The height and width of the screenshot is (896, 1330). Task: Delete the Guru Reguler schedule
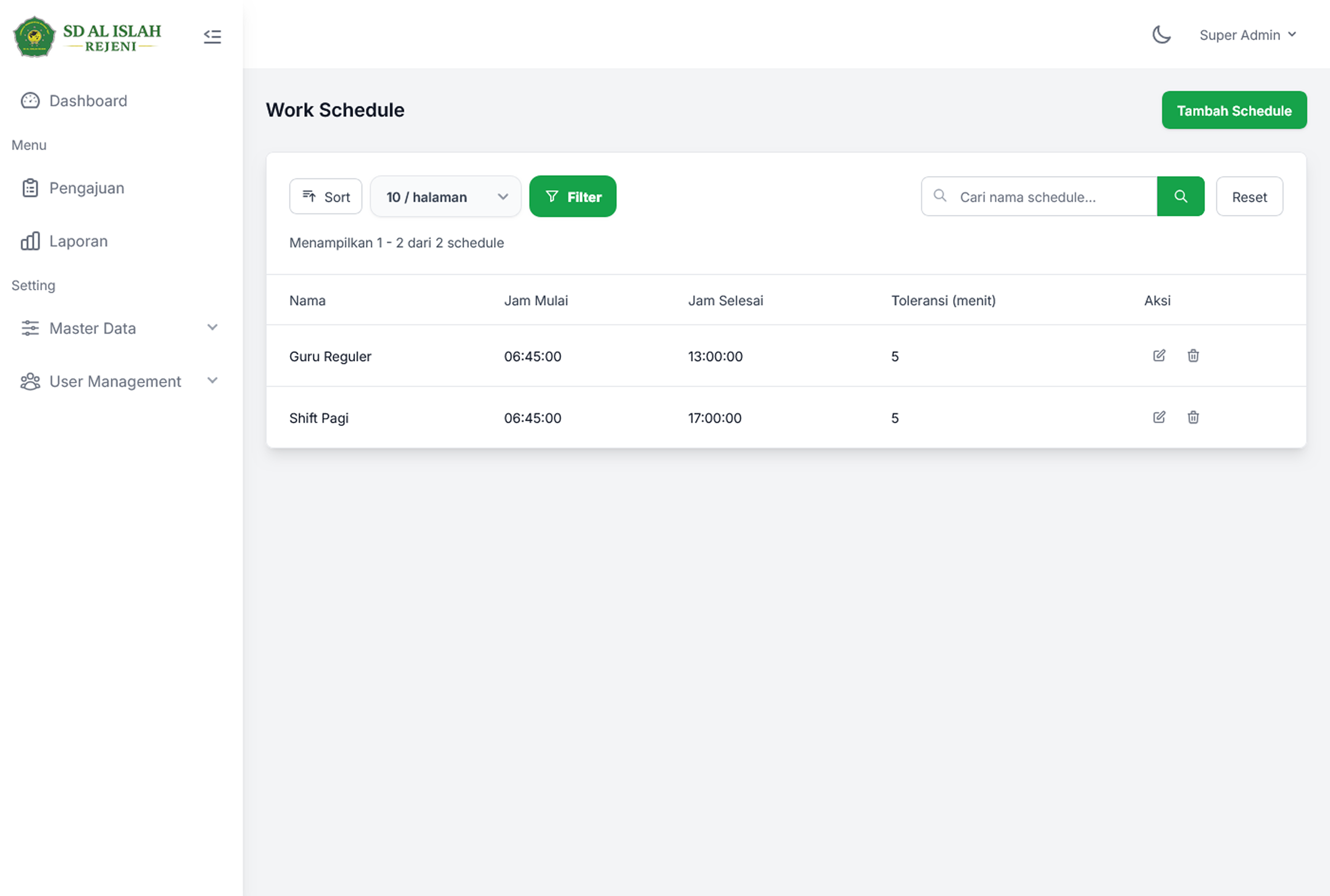[x=1193, y=355]
